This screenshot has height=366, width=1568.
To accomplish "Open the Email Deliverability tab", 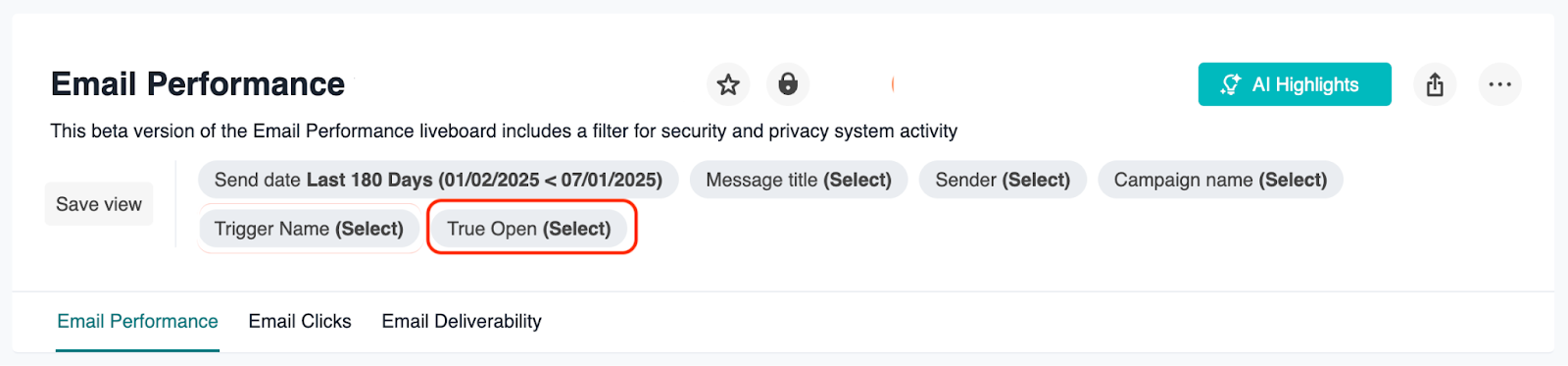I will [462, 321].
